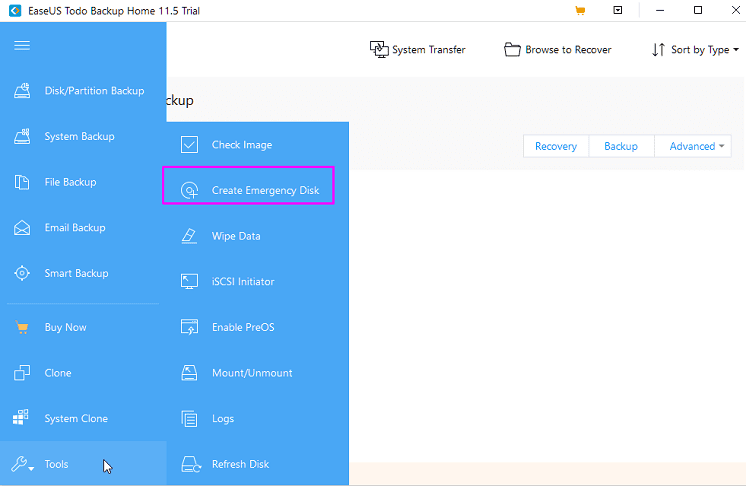Choose Enable PreOS label
This screenshot has width=746, height=486.
click(x=243, y=327)
